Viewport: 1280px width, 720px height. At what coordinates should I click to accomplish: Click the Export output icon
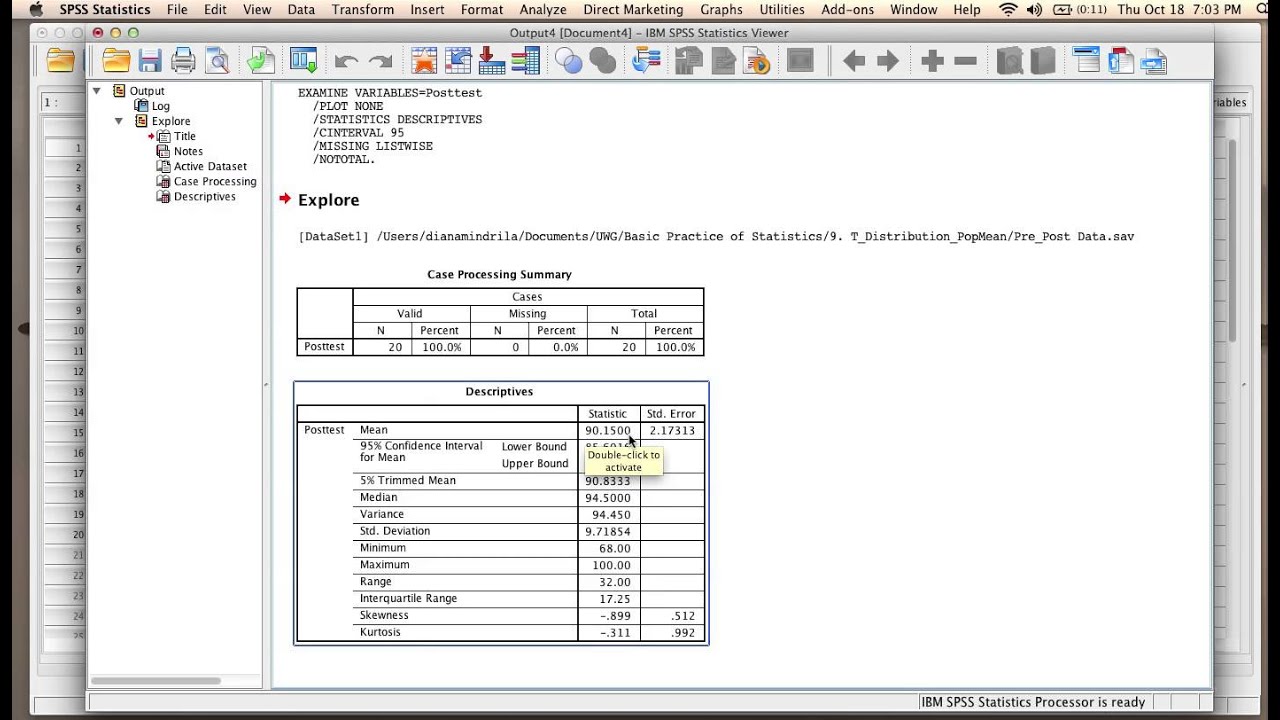(261, 61)
